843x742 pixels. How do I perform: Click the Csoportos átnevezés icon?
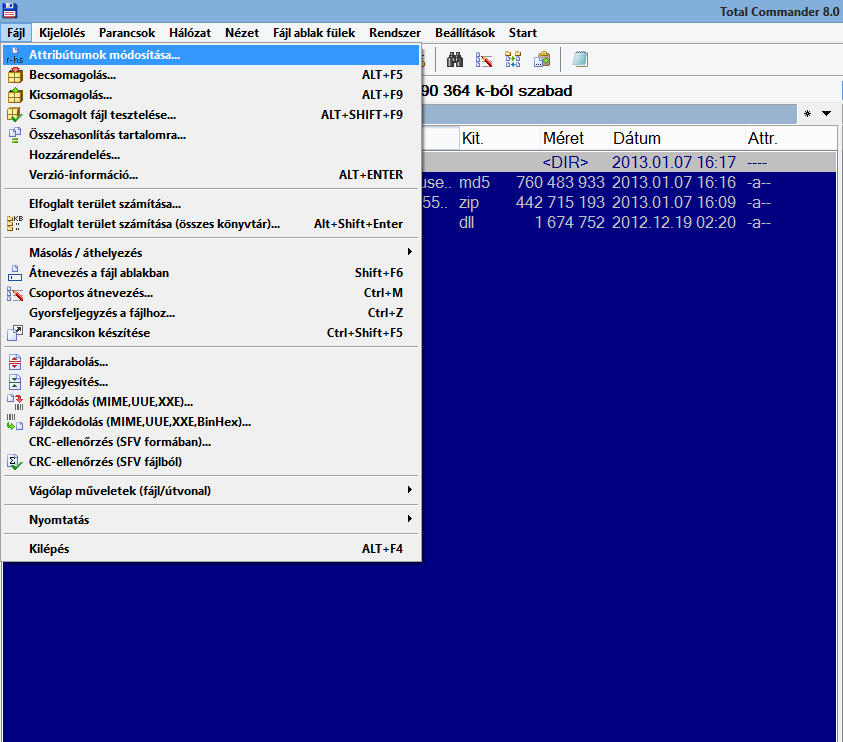point(15,293)
